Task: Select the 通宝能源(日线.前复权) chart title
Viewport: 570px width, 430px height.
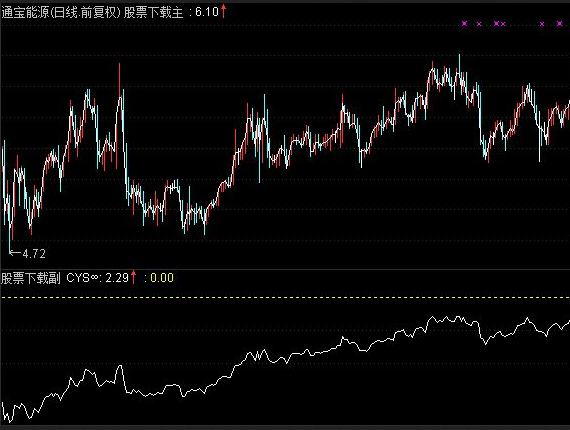Action: coord(61,12)
